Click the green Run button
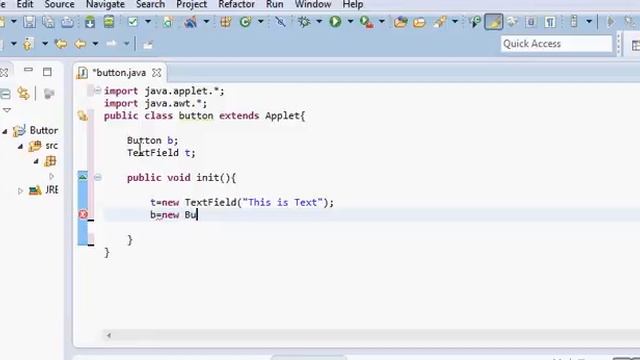 (336, 22)
